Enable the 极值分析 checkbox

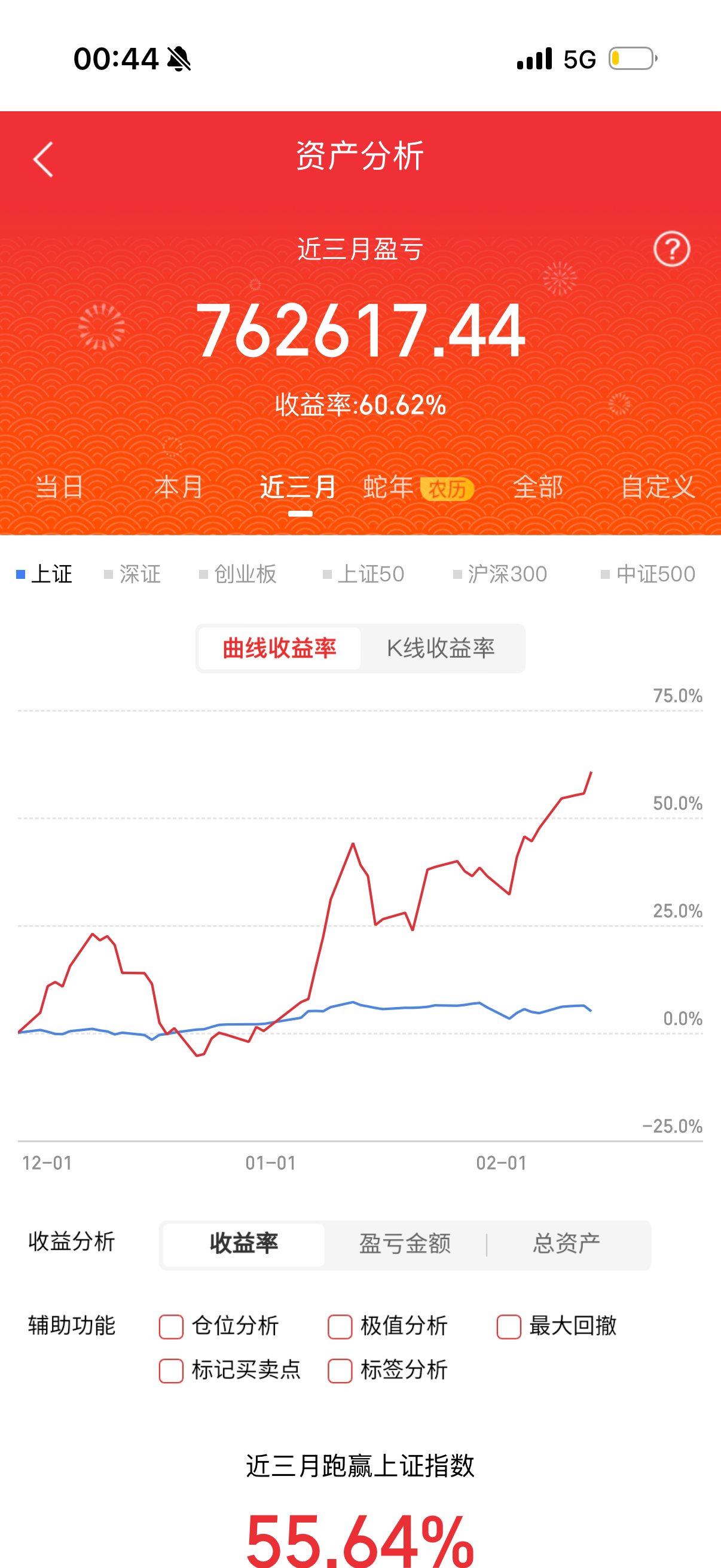pyautogui.click(x=340, y=1325)
